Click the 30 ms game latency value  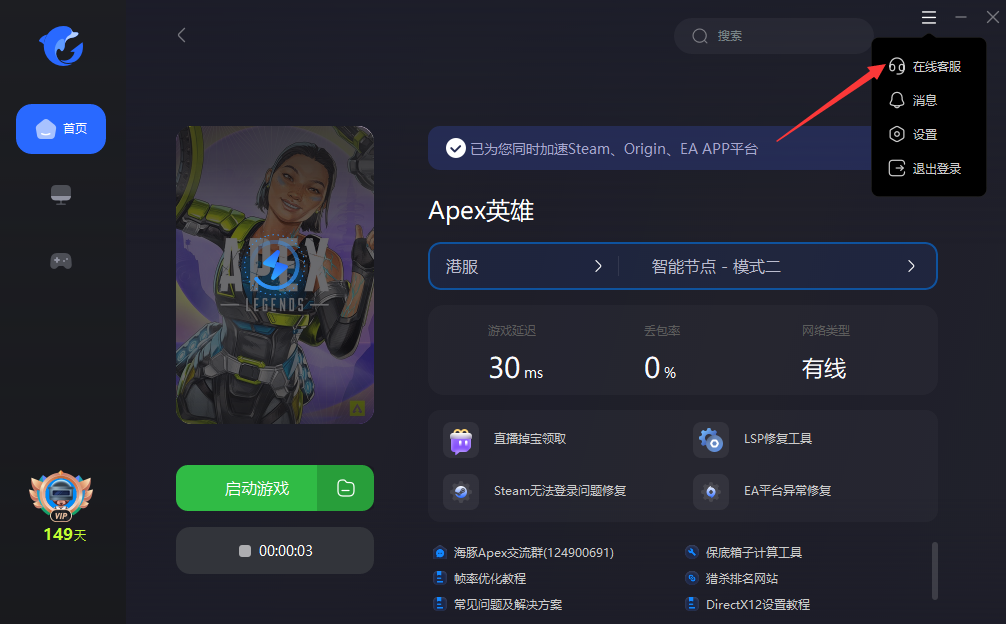point(516,368)
